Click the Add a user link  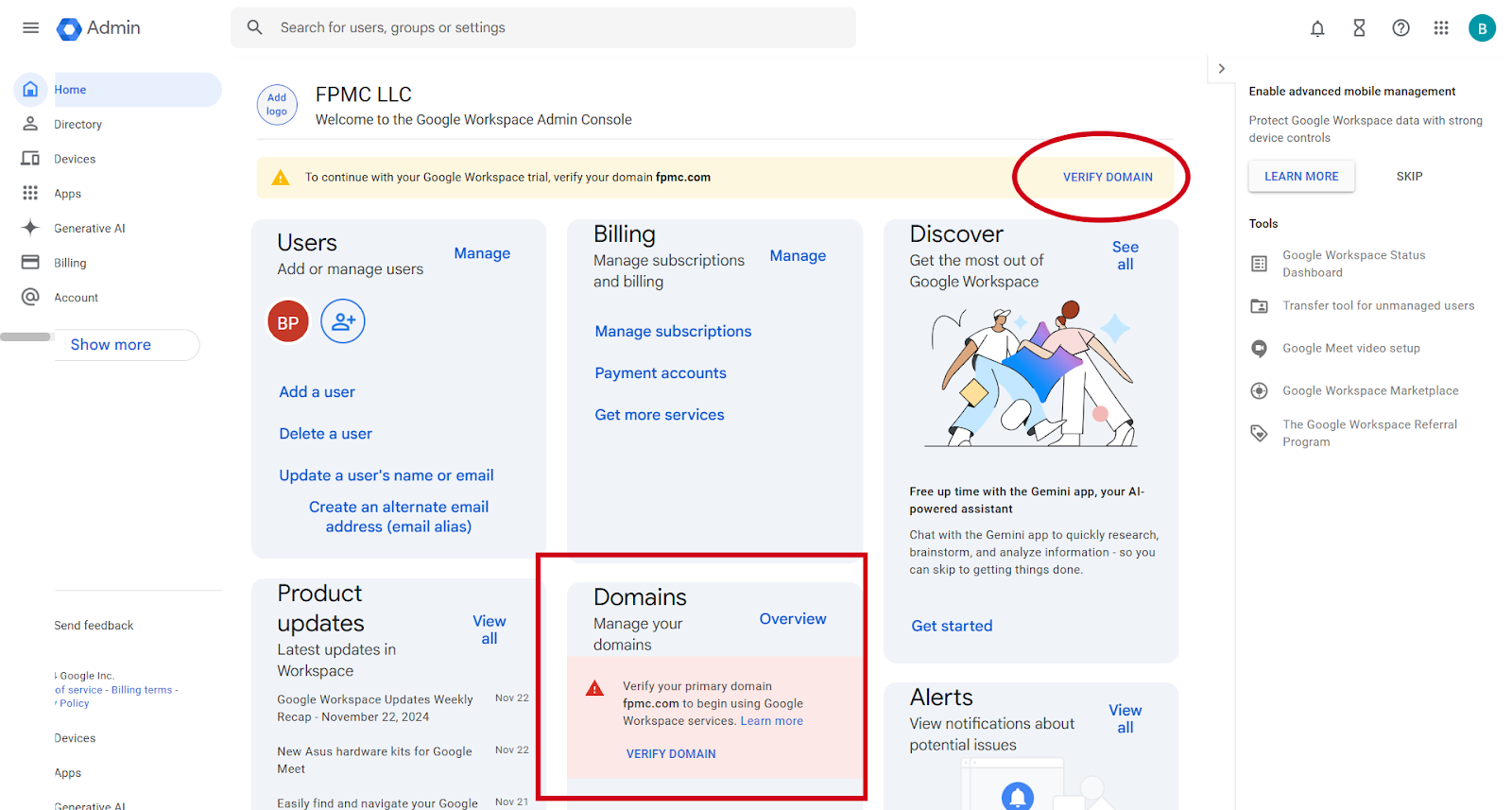tap(317, 392)
